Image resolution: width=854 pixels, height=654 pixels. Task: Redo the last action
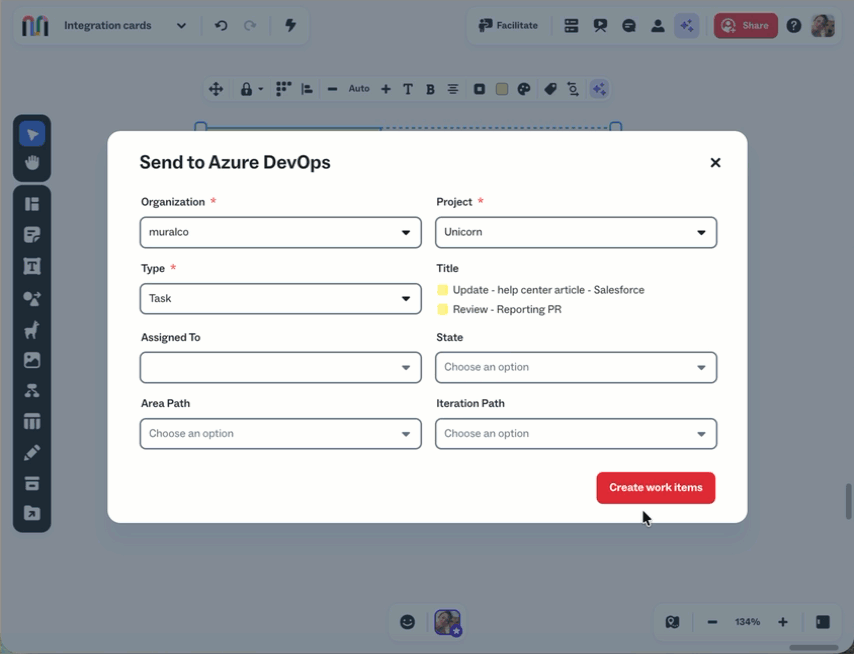250,26
